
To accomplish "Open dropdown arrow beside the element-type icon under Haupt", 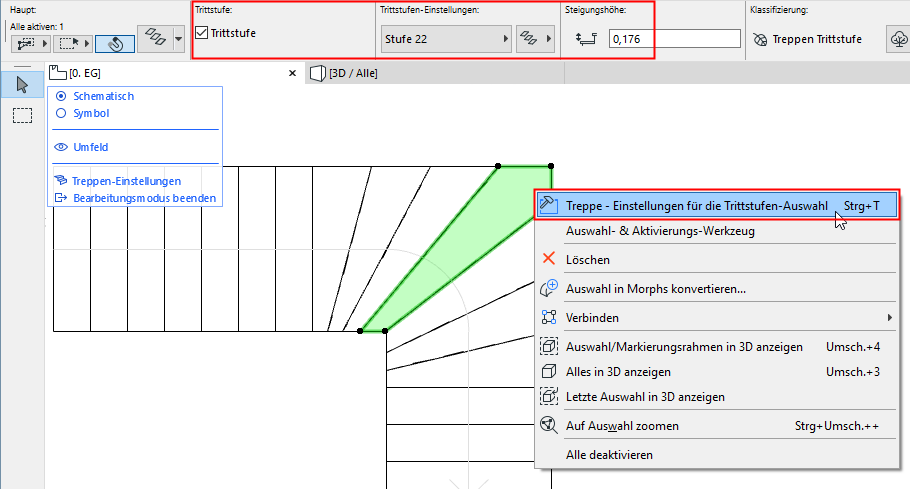I will 179,39.
